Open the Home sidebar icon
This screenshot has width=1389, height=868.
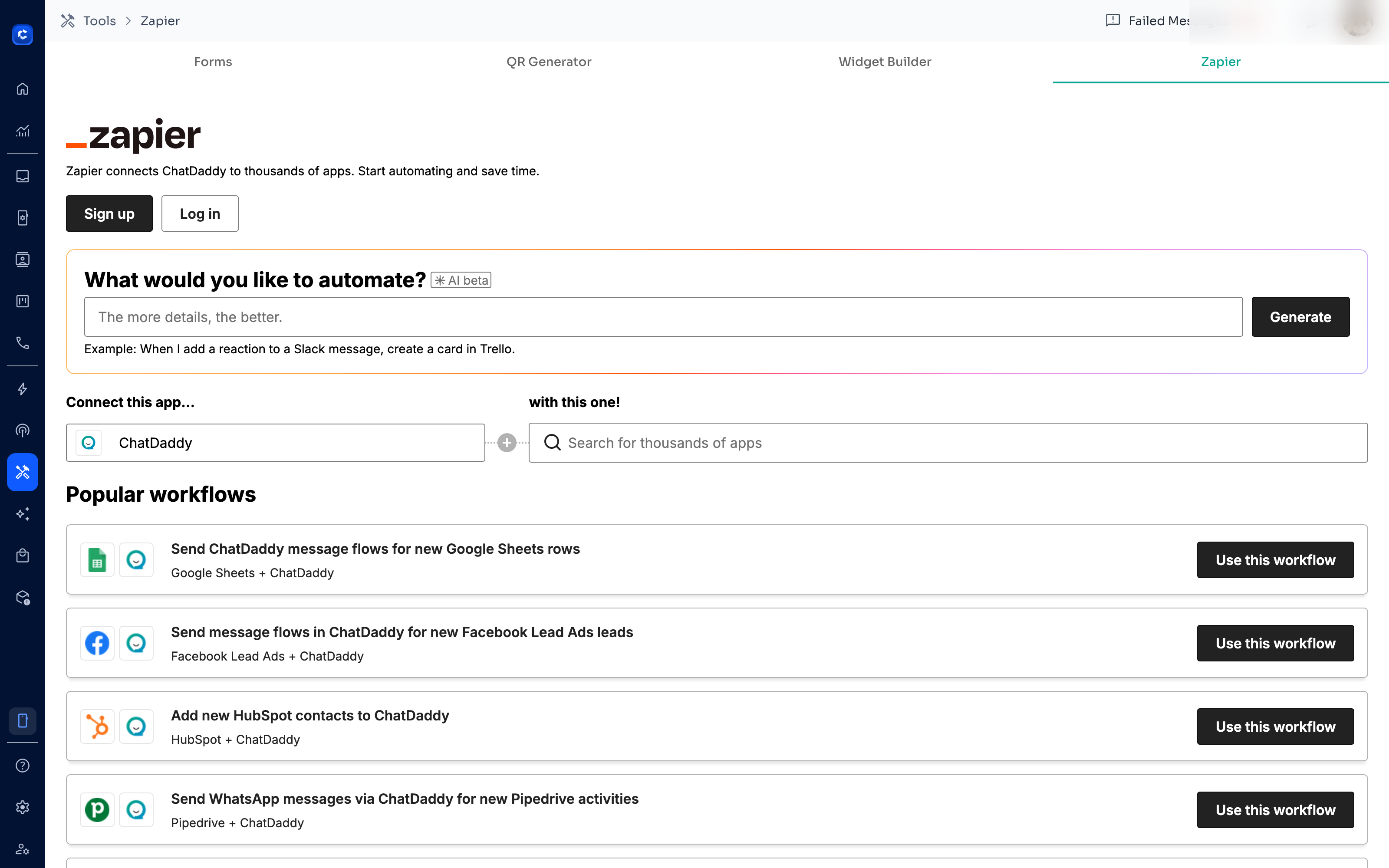pos(23,89)
